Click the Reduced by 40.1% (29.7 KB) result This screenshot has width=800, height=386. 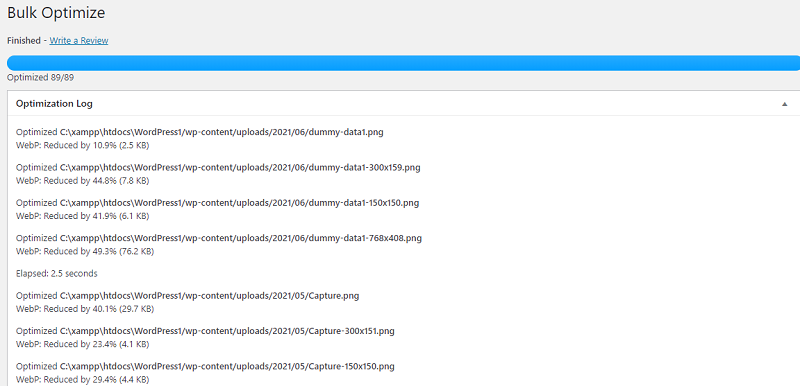coord(85,309)
